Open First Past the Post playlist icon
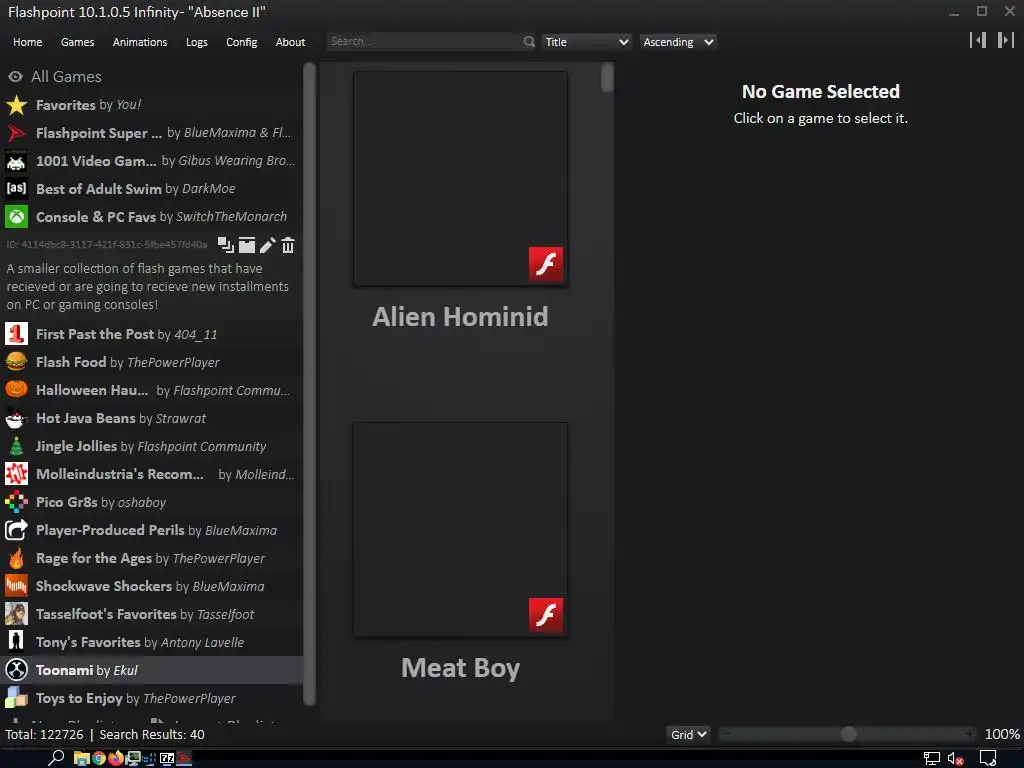 16,334
